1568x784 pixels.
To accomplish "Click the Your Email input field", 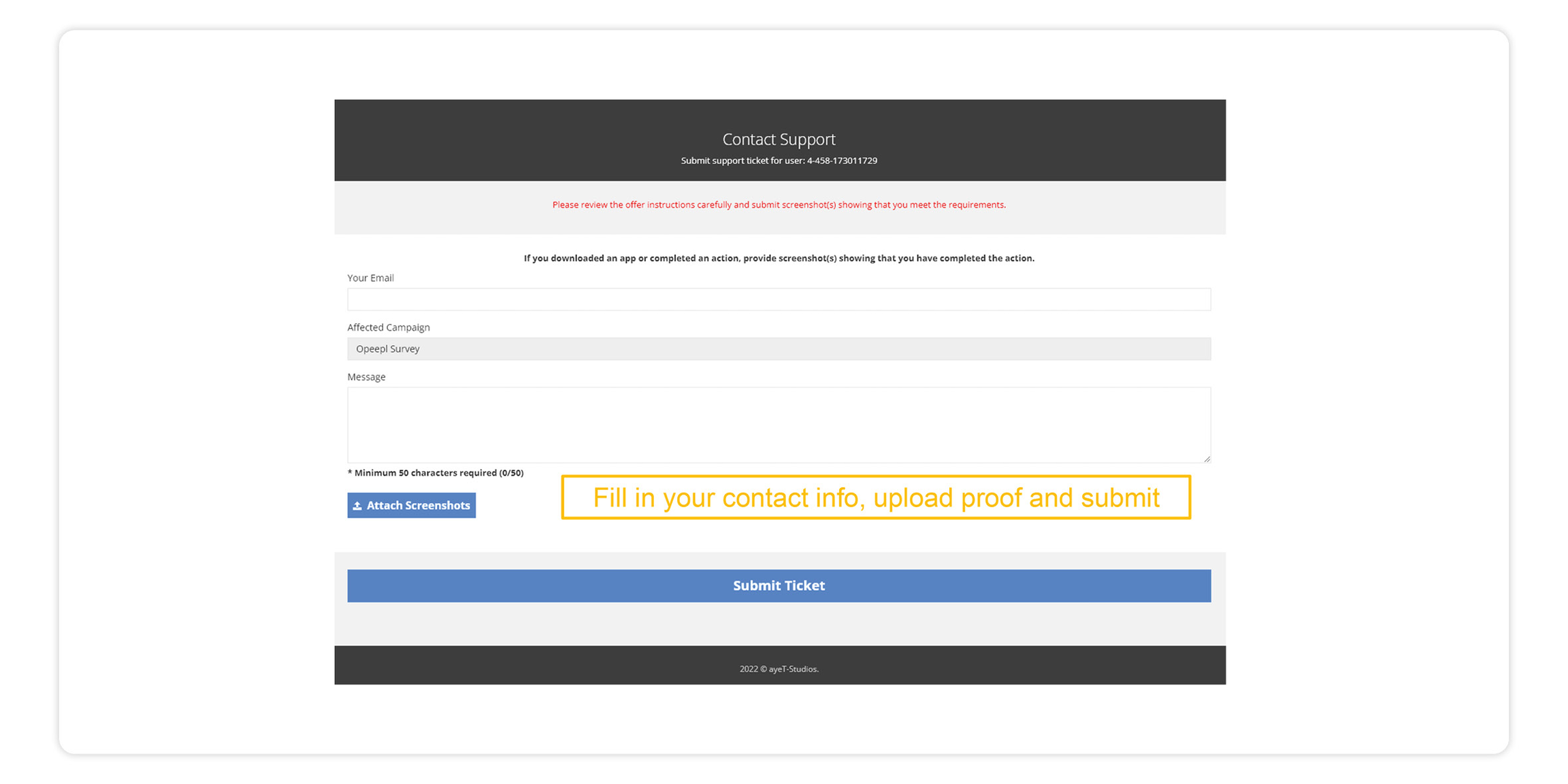I will (779, 299).
